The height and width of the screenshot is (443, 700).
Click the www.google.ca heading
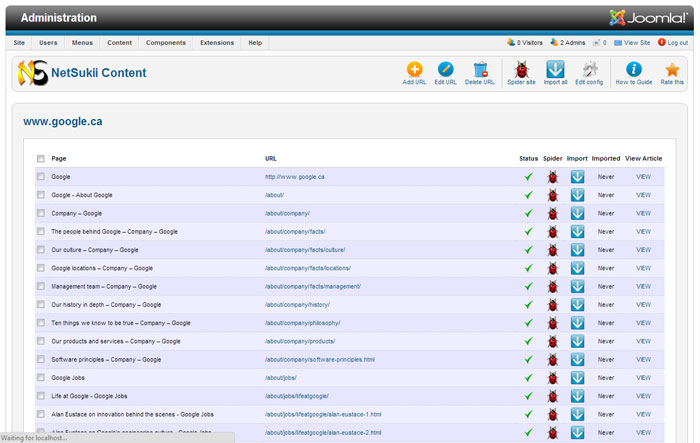[62, 121]
